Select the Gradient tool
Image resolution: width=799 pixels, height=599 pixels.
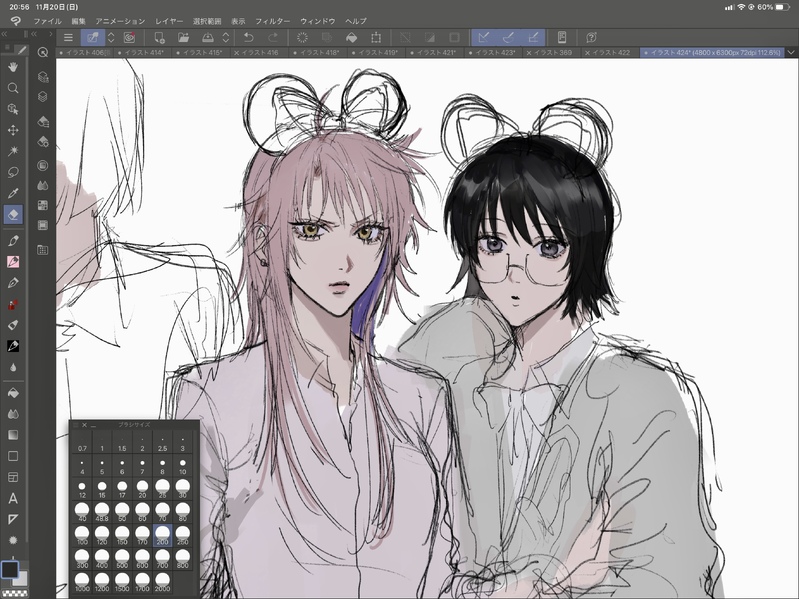pos(13,434)
